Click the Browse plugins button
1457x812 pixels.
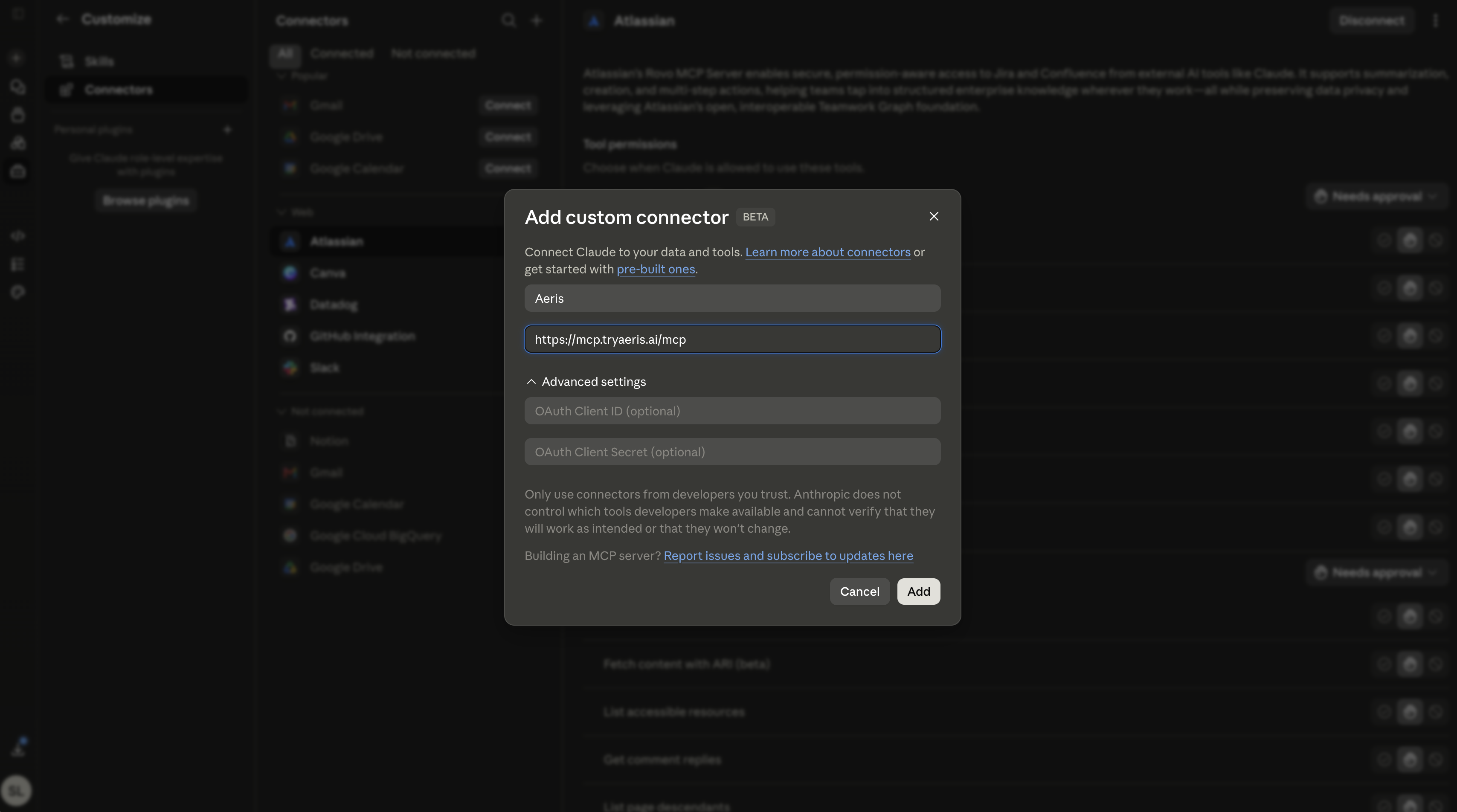(x=146, y=201)
